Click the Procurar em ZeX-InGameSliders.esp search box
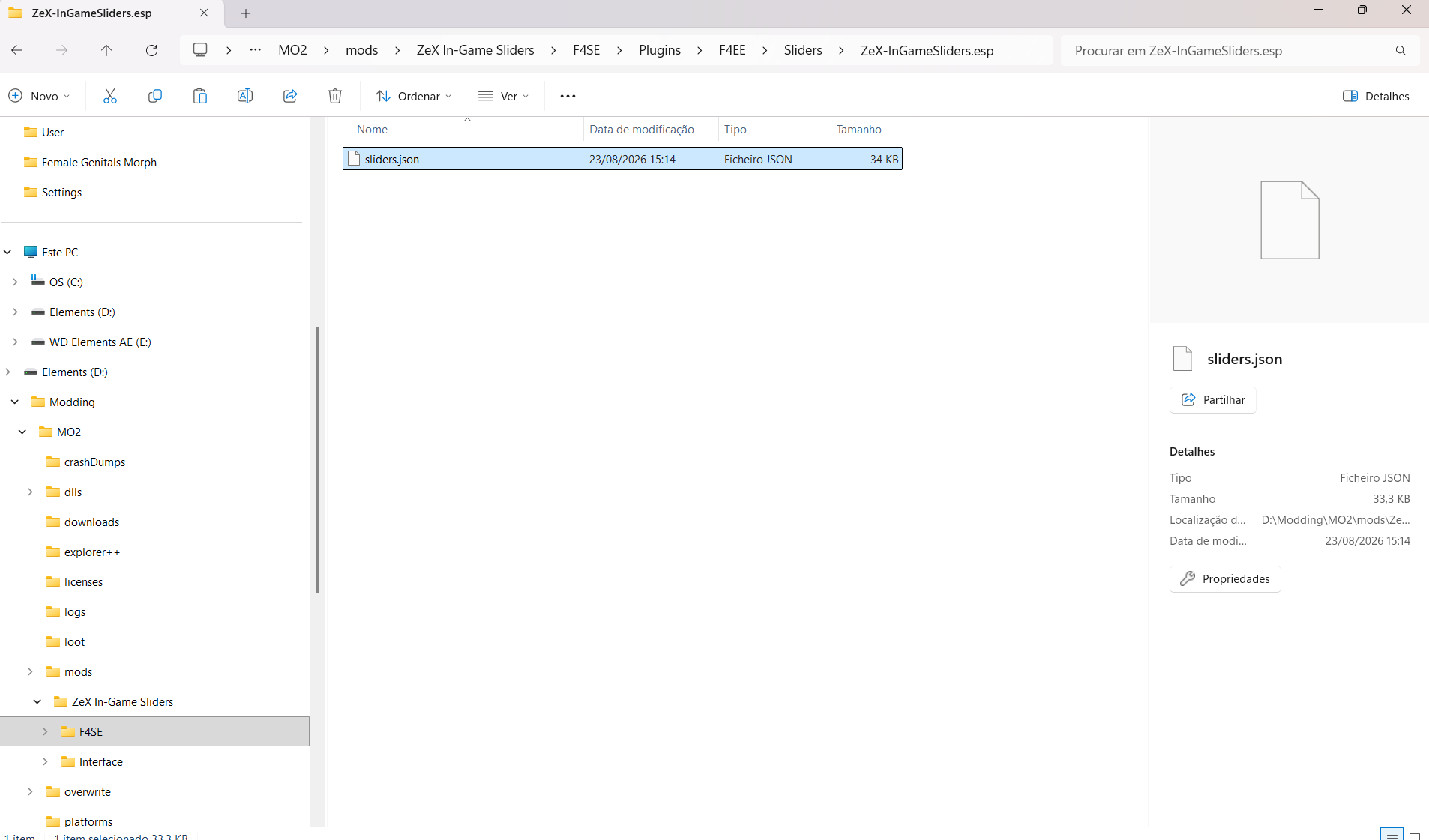The image size is (1429, 840). (1230, 50)
